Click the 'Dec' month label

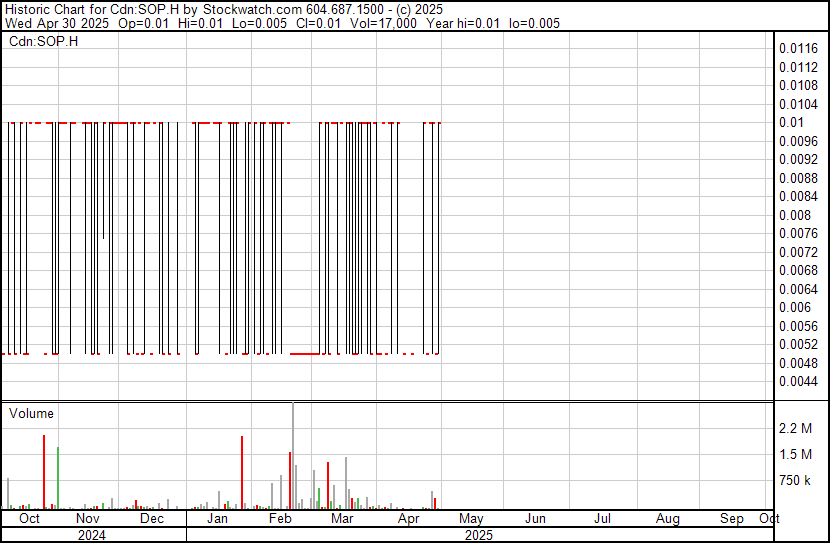(152, 518)
